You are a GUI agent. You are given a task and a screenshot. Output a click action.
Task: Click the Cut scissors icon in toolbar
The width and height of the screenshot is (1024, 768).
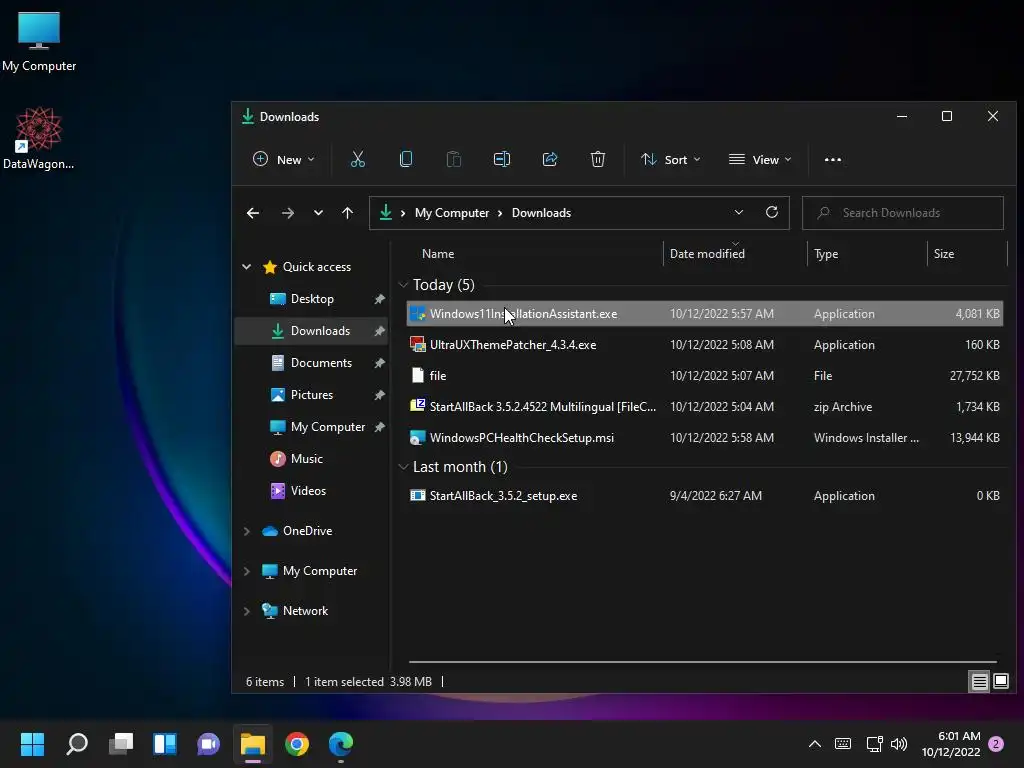(358, 159)
